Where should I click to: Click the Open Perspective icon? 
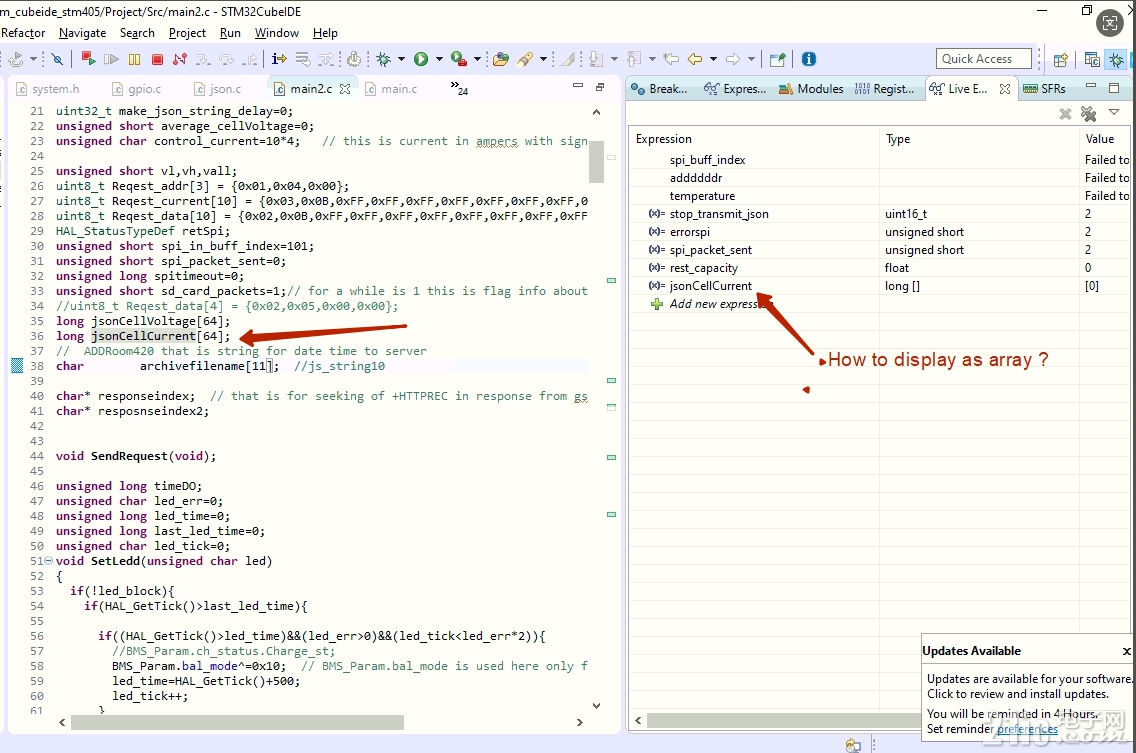[1061, 60]
